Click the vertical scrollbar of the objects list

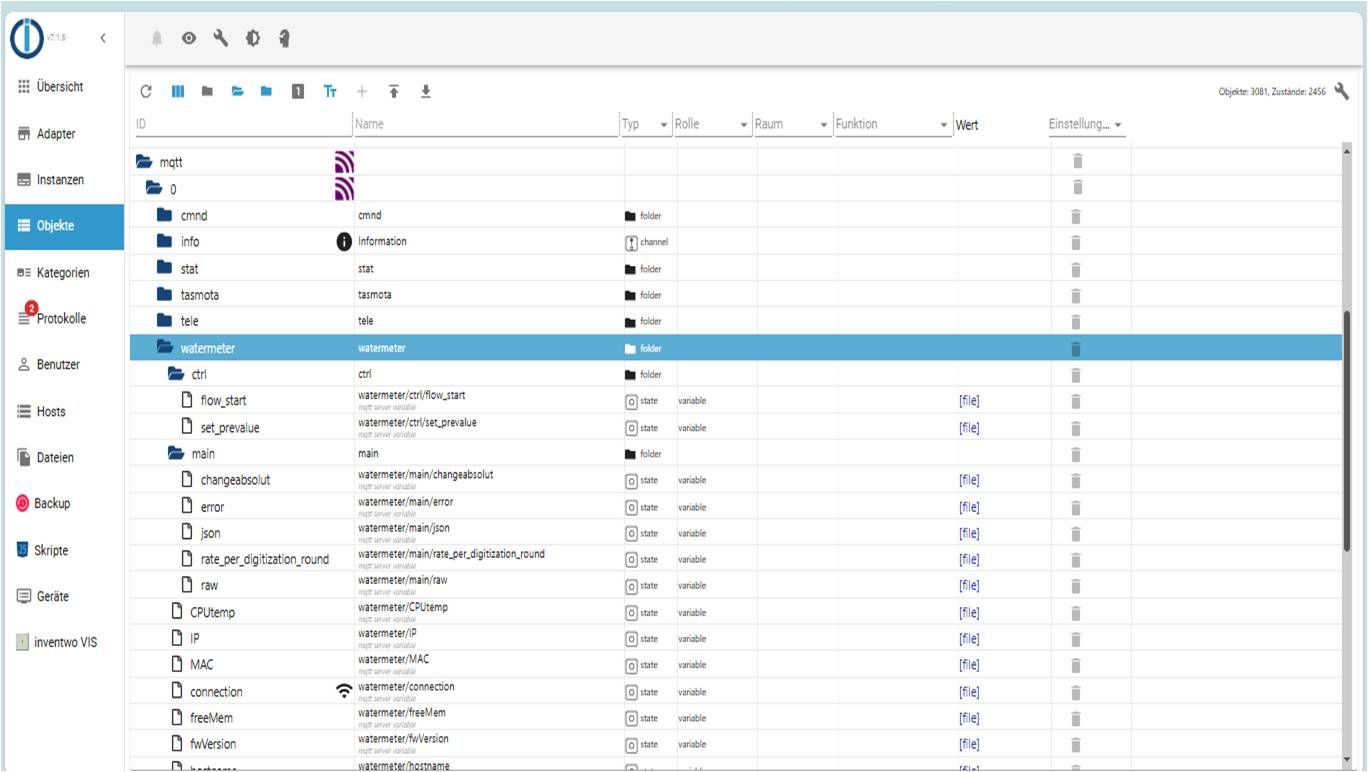[x=1346, y=430]
